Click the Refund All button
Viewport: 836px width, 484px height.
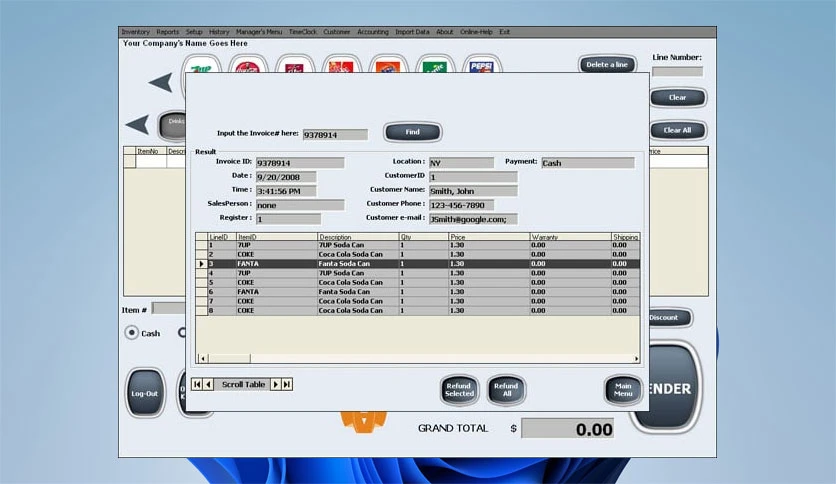click(x=507, y=390)
